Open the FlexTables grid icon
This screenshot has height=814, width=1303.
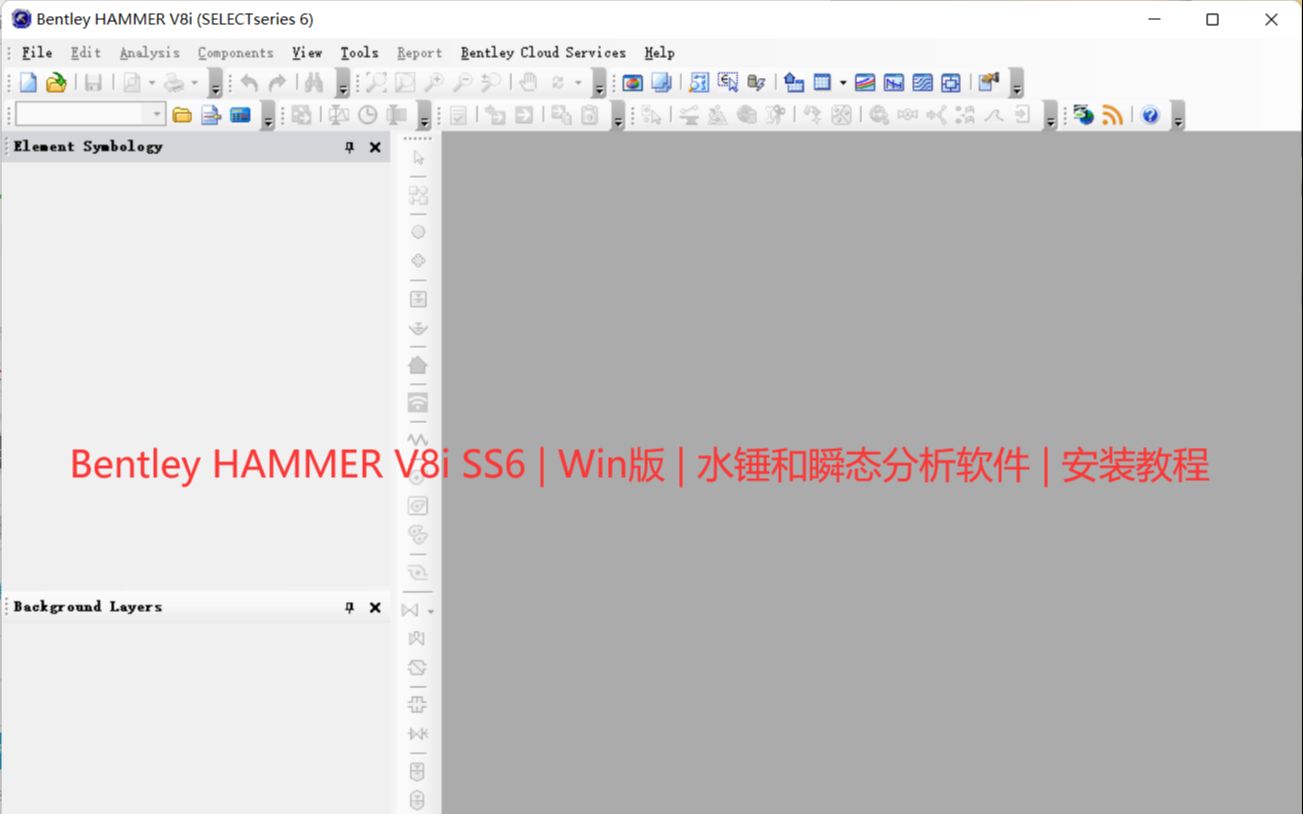click(x=822, y=82)
